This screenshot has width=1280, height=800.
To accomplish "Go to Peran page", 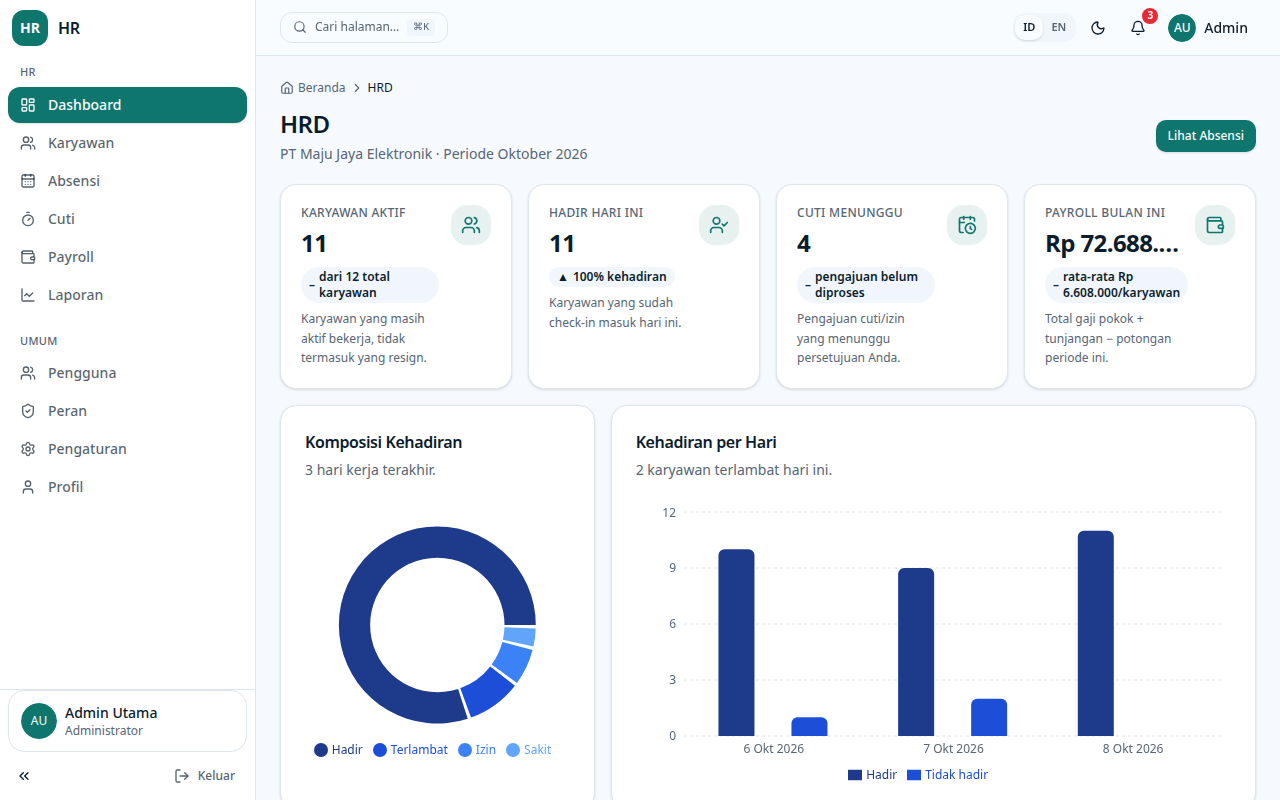I will [x=127, y=411].
